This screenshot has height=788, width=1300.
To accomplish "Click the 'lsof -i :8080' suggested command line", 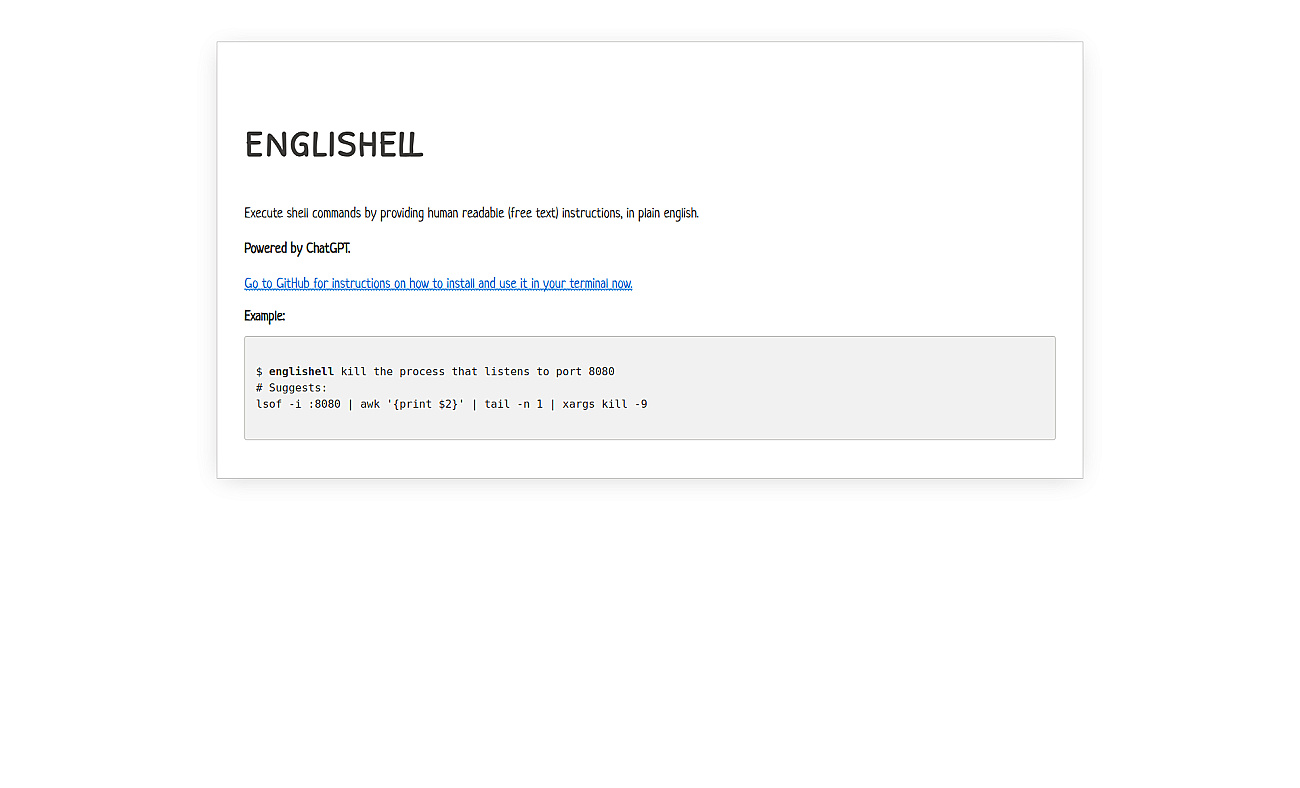I will coord(451,404).
